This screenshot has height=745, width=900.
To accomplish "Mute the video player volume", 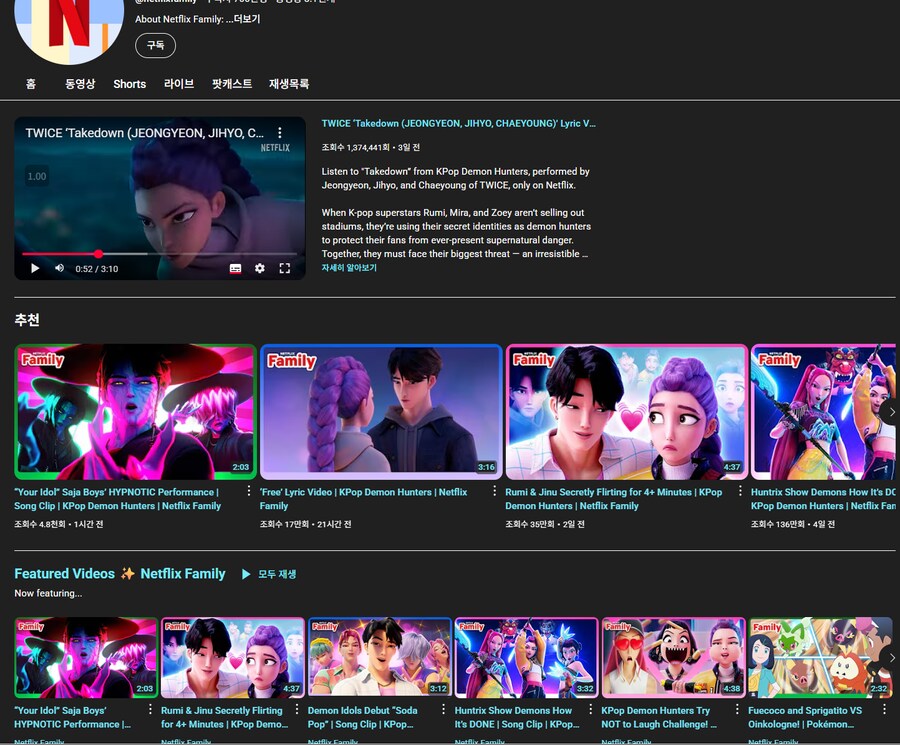I will point(59,268).
